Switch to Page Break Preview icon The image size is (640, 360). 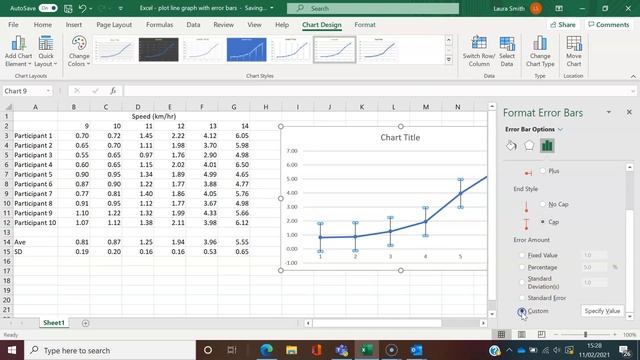[x=541, y=334]
